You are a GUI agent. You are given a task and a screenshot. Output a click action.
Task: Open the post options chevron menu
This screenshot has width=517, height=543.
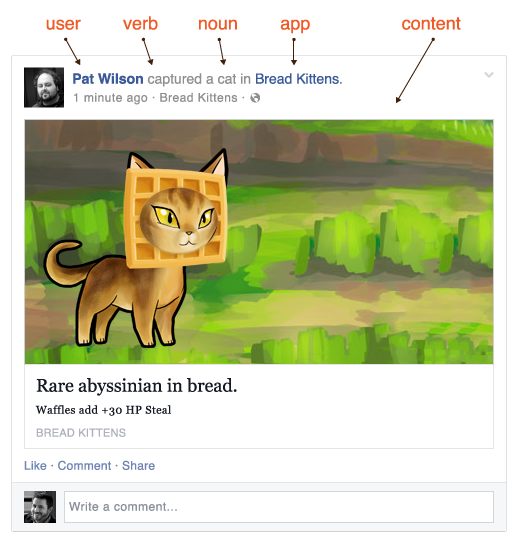point(488,75)
